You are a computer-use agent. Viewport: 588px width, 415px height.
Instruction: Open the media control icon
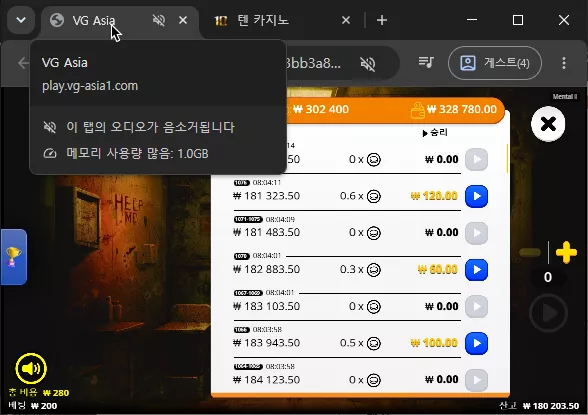coord(426,63)
